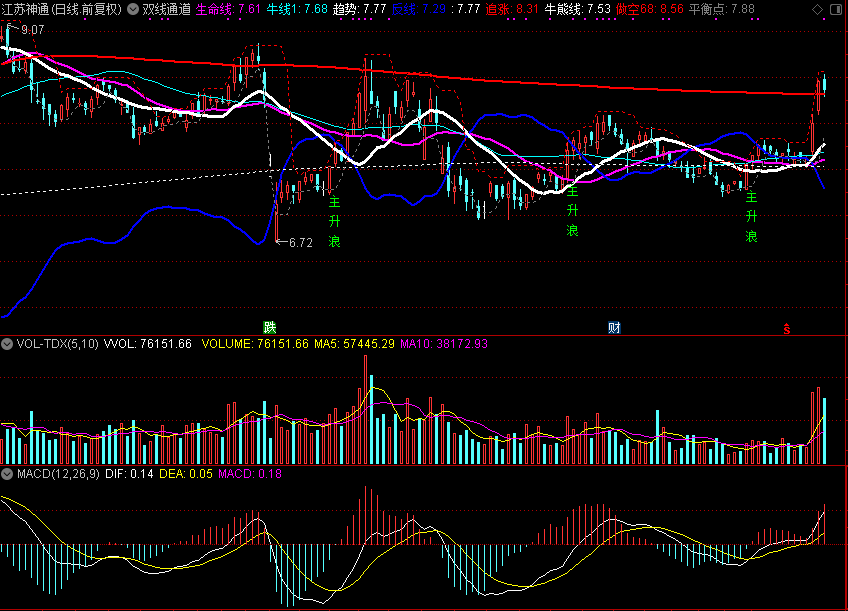This screenshot has width=848, height=611.
Task: Click the red S marker icon
Action: pos(786,328)
